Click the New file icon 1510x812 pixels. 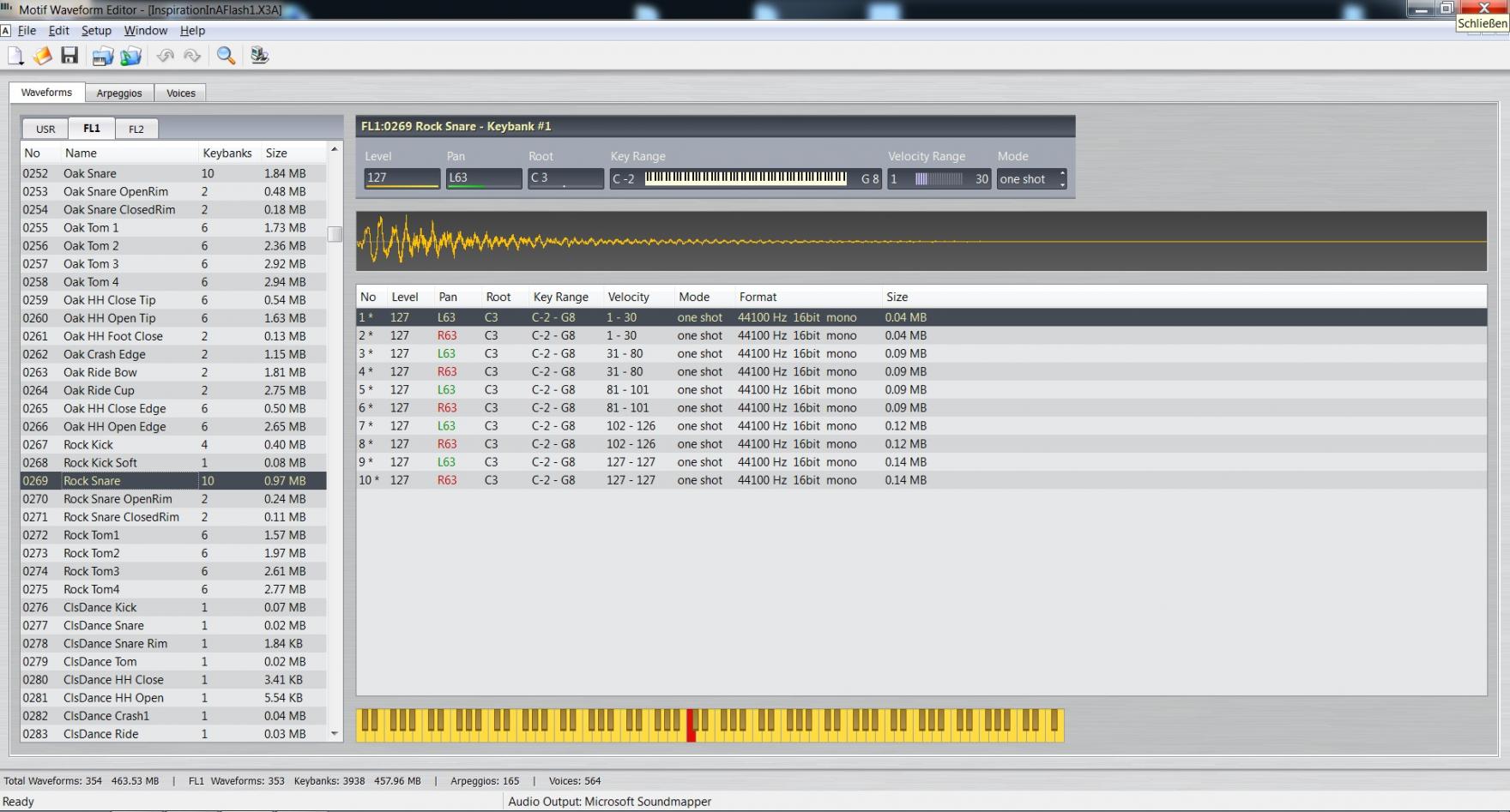tap(15, 56)
